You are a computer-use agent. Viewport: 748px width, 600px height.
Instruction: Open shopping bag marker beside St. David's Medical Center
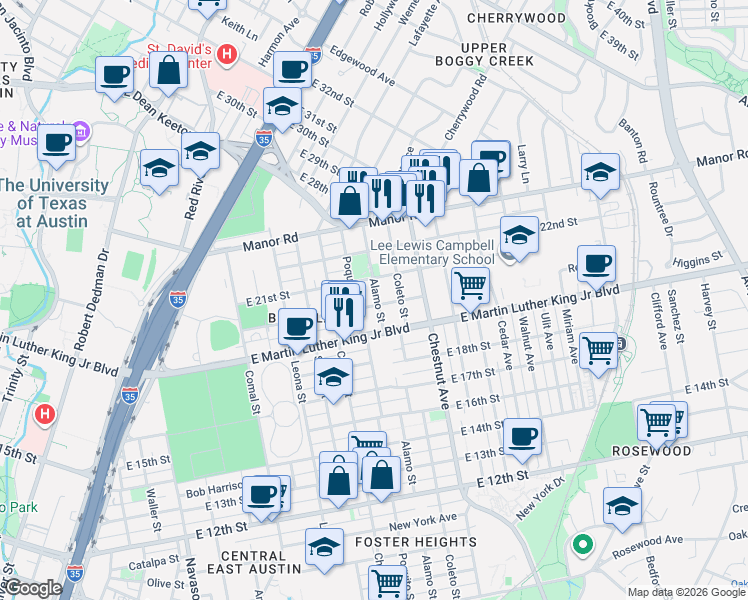click(x=168, y=72)
